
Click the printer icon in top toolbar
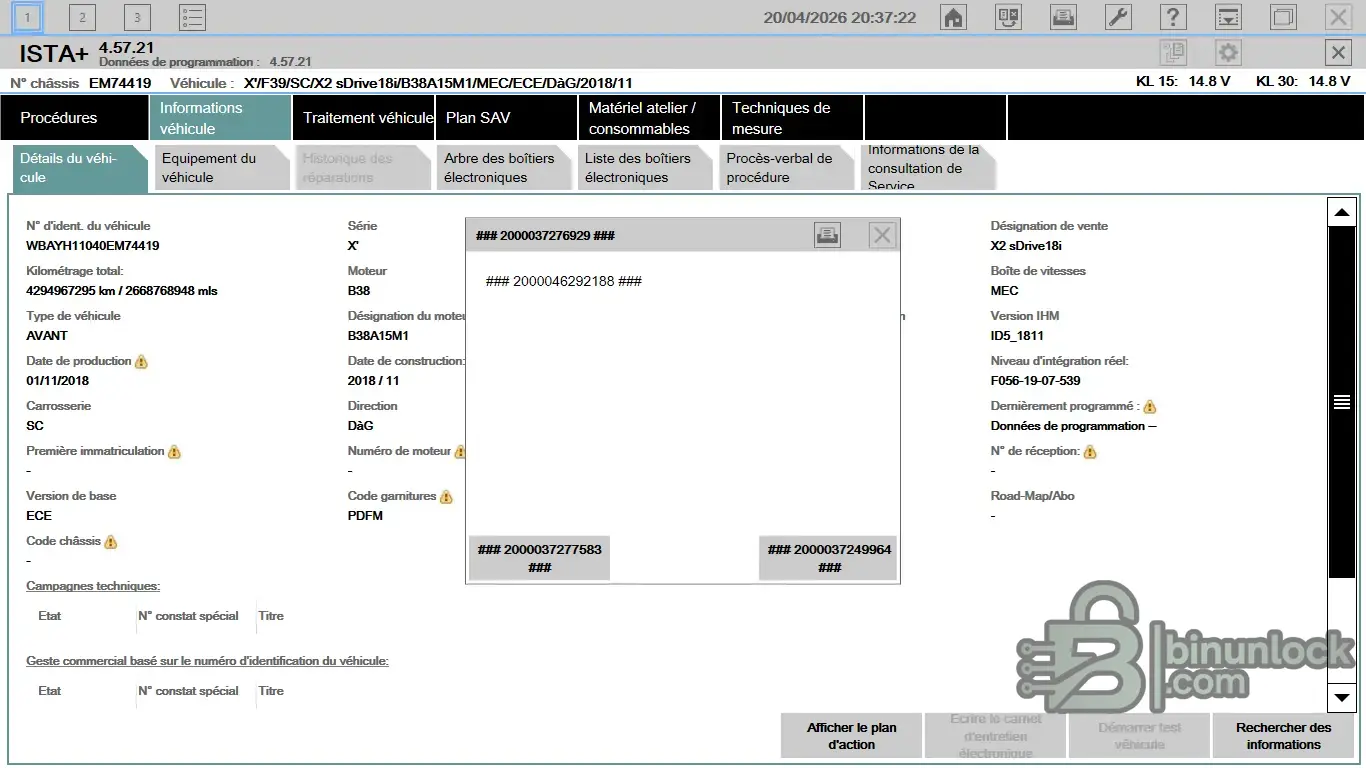tap(1063, 17)
